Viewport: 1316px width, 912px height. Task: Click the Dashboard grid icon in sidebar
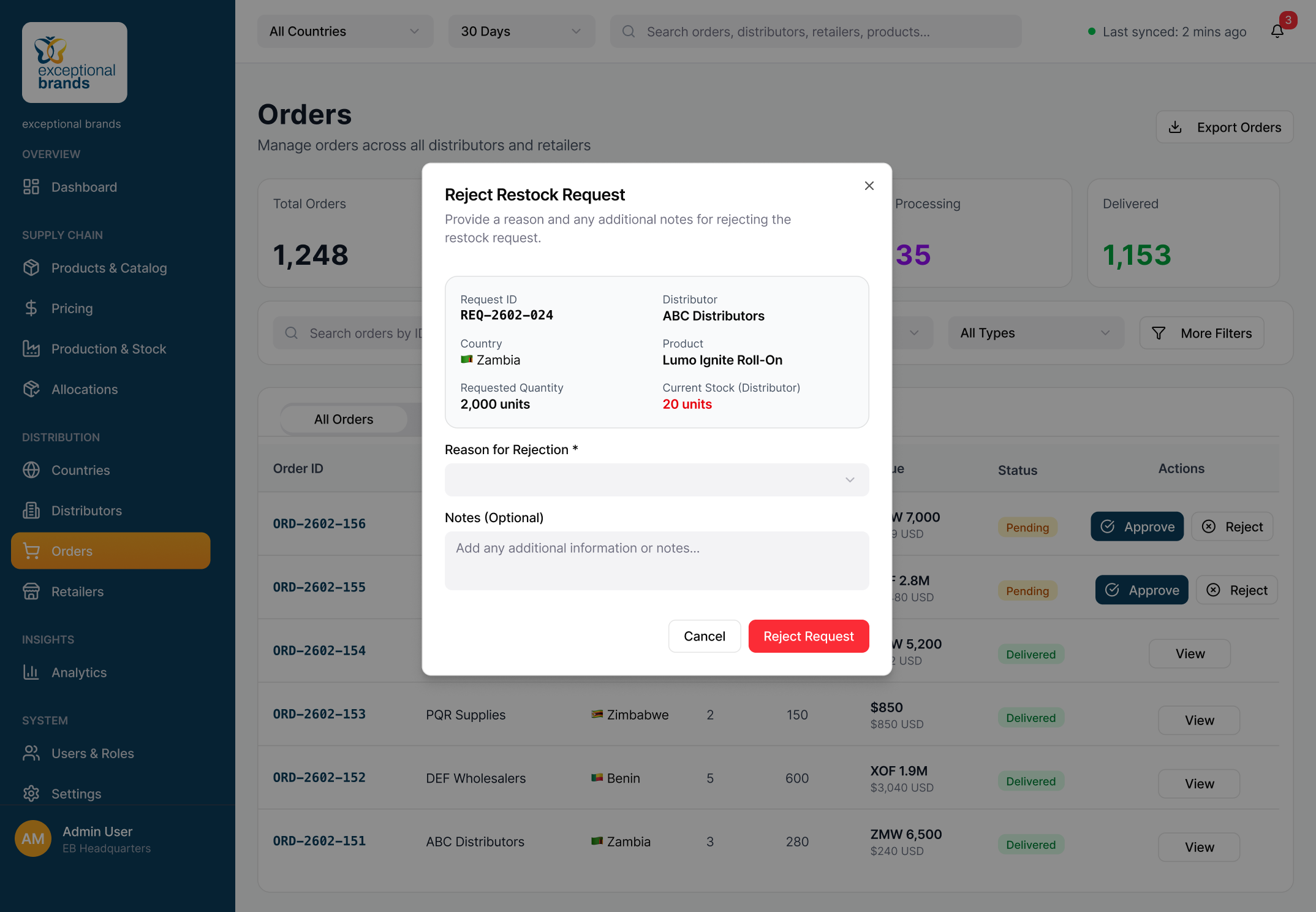(x=31, y=187)
